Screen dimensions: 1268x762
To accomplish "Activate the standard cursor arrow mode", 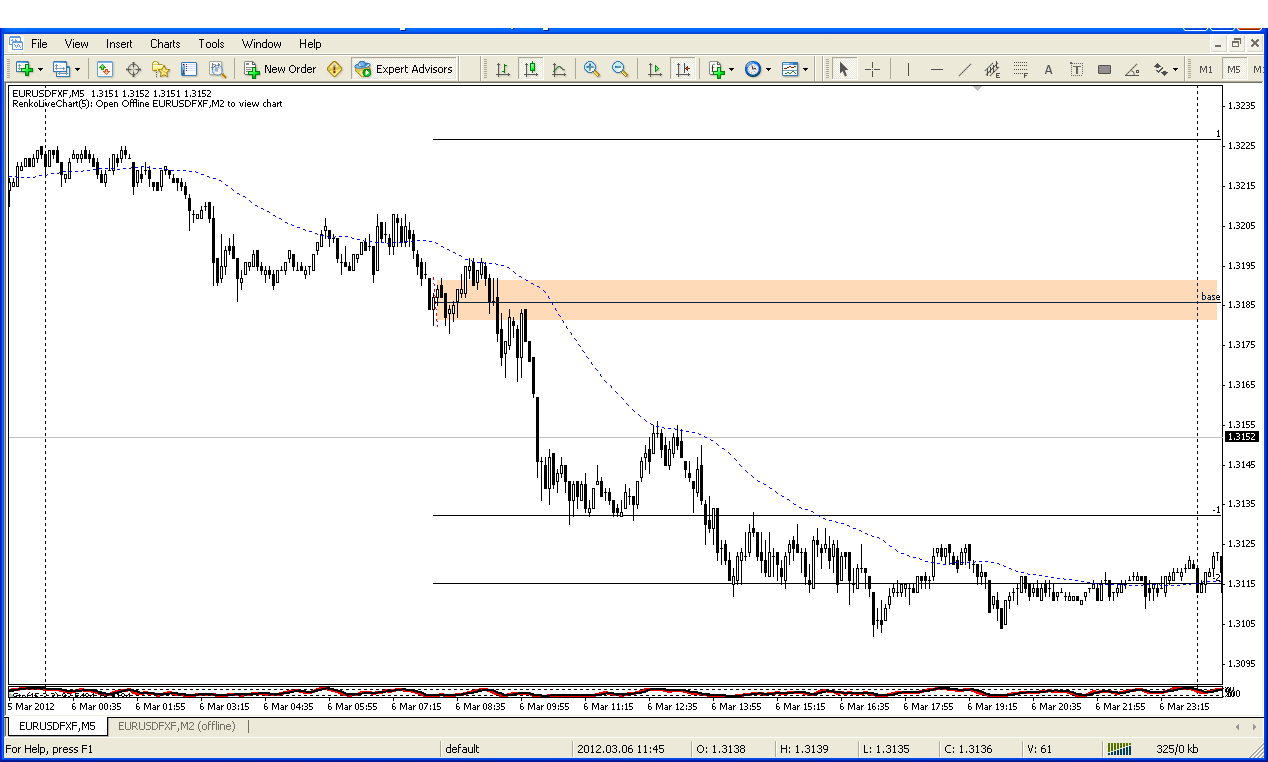I will [x=843, y=69].
